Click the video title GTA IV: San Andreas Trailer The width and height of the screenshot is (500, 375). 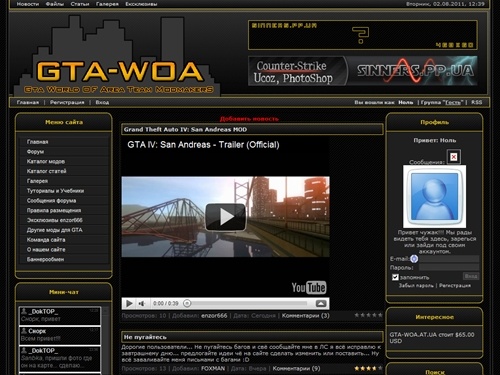[x=203, y=145]
